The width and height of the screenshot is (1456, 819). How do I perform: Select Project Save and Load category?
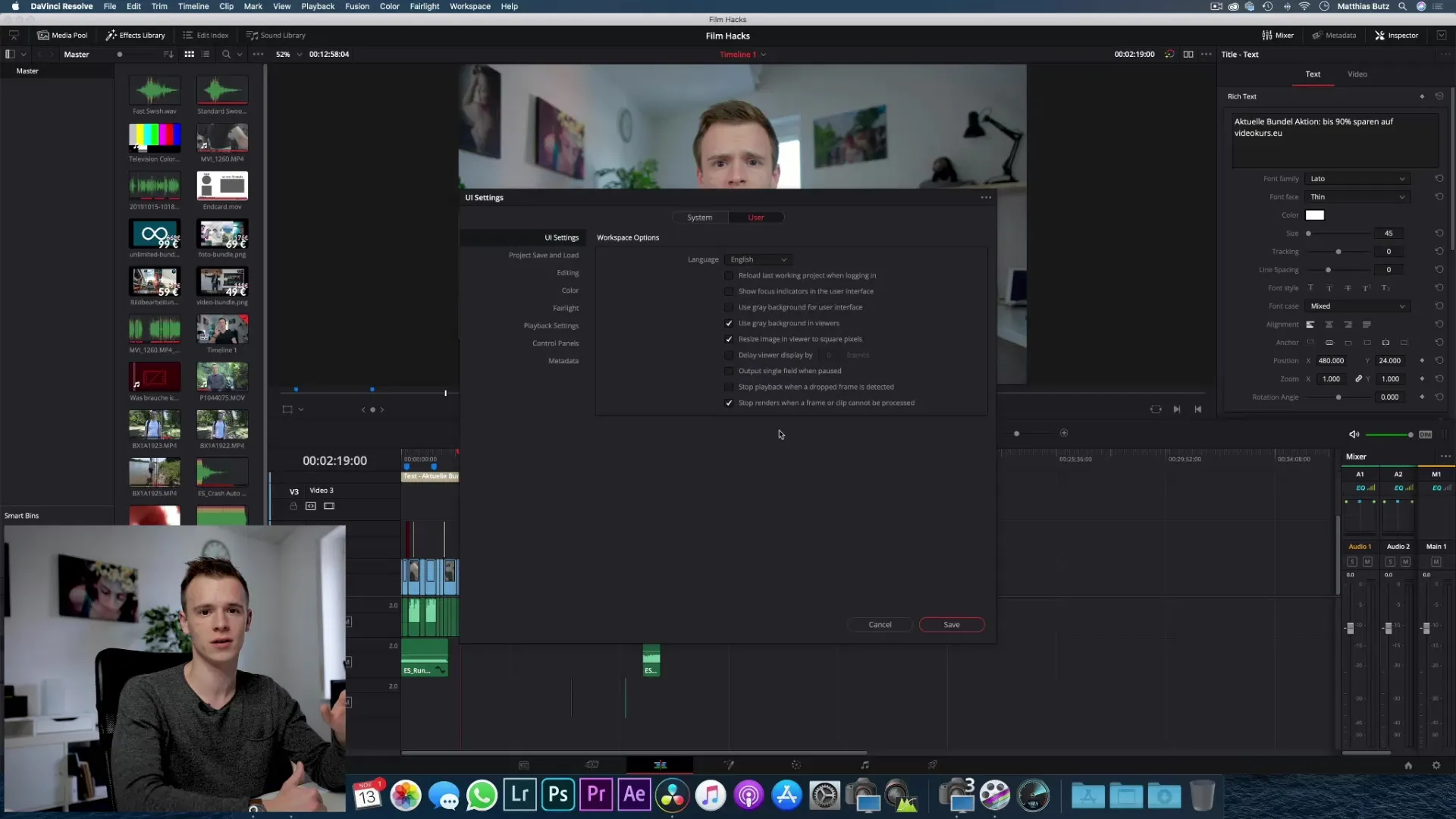point(544,255)
